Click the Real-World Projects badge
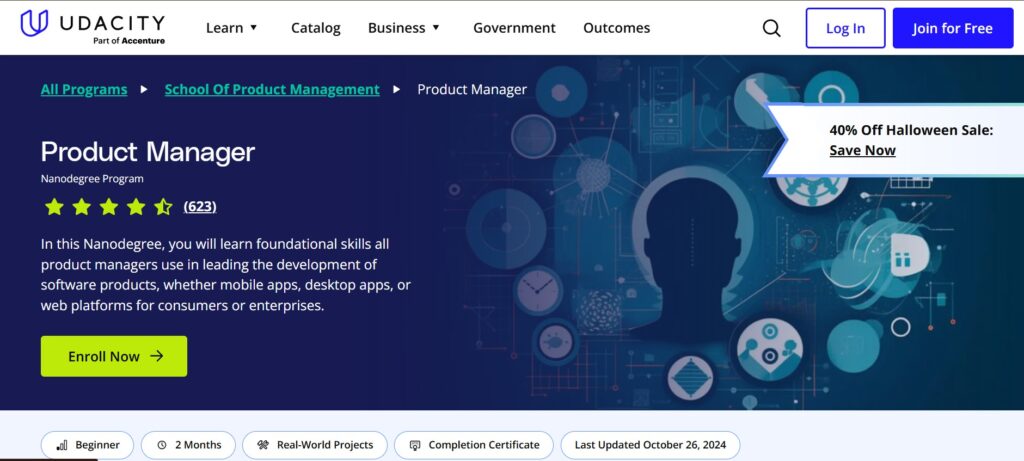This screenshot has height=461, width=1024. (315, 445)
